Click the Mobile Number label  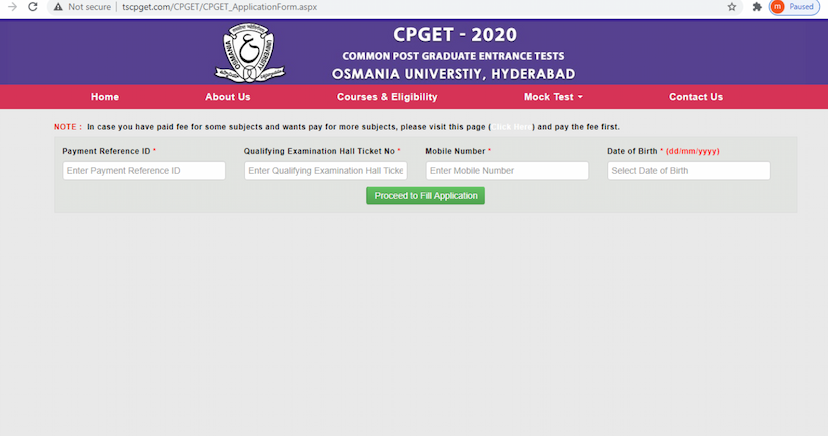(x=455, y=151)
